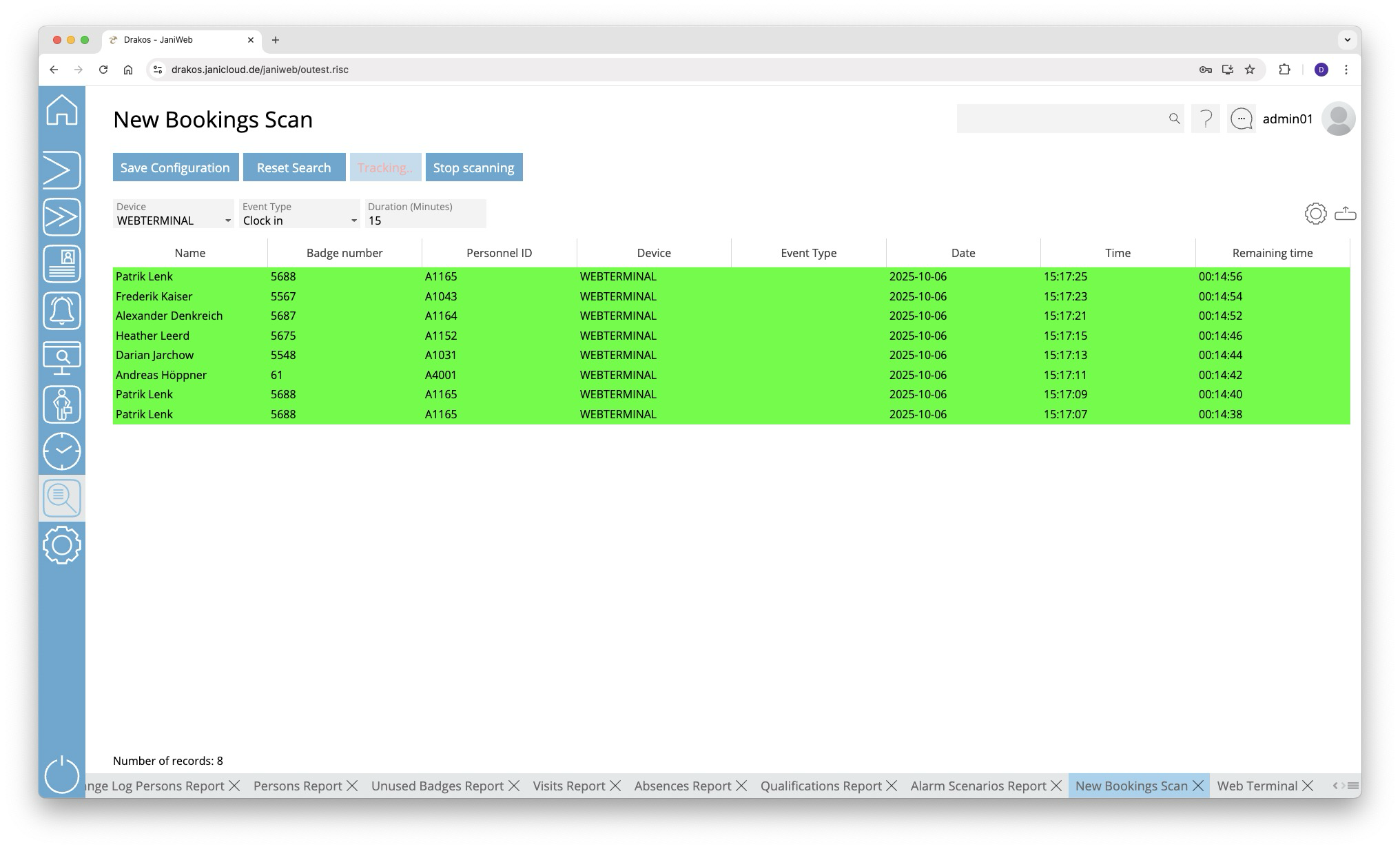Click the clock time sidebar icon

click(62, 451)
